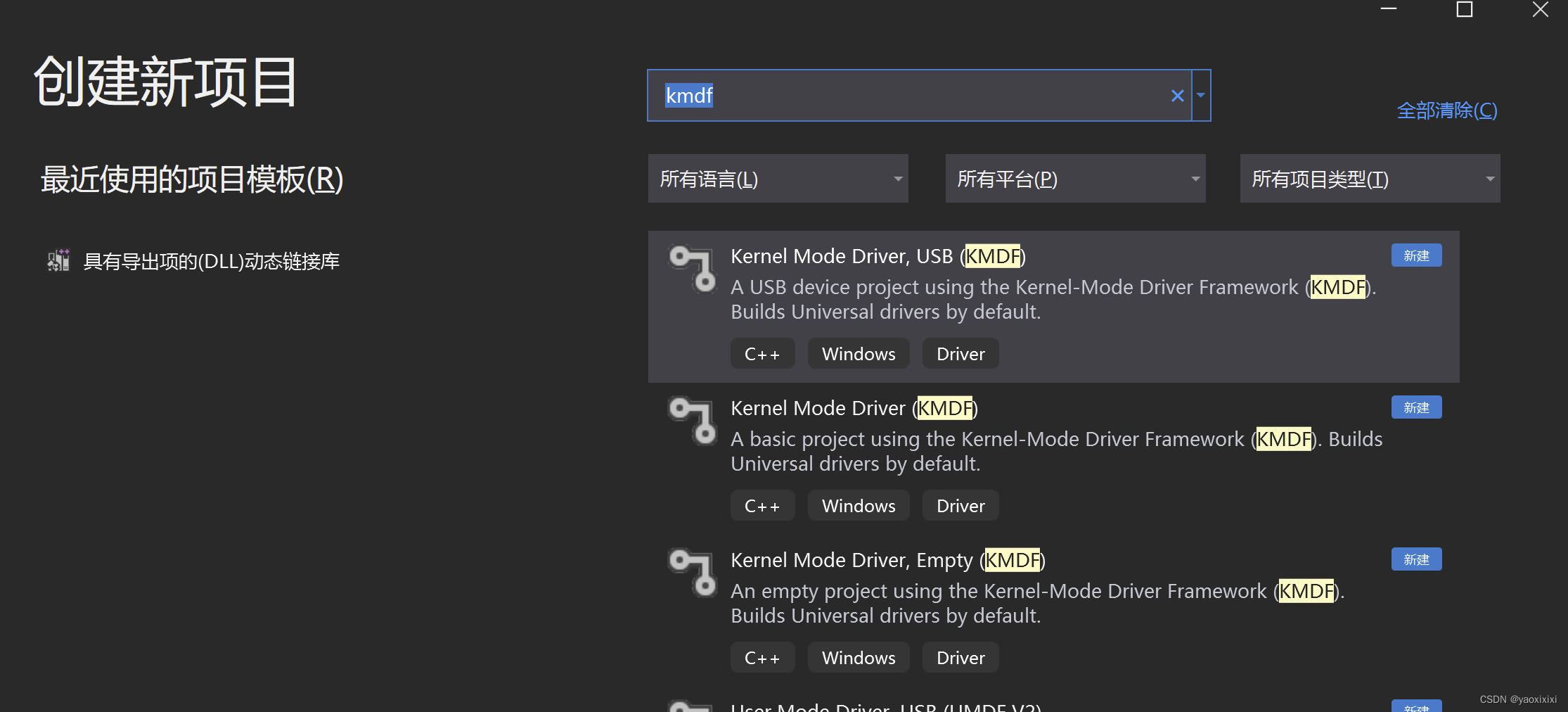1568x712 pixels.
Task: Maximize the create project window
Action: click(x=1465, y=9)
